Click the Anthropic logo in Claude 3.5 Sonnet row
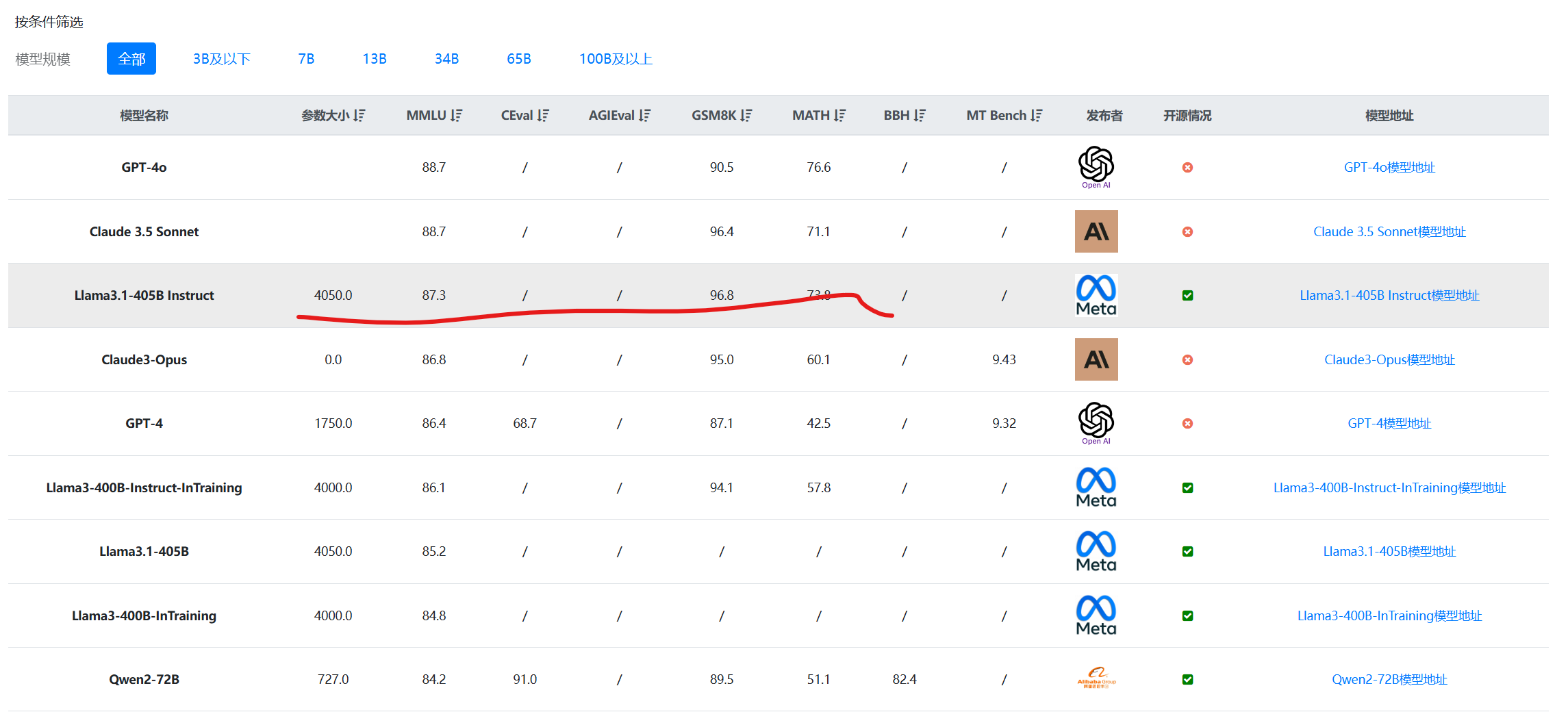The width and height of the screenshot is (1568, 712). pos(1096,231)
